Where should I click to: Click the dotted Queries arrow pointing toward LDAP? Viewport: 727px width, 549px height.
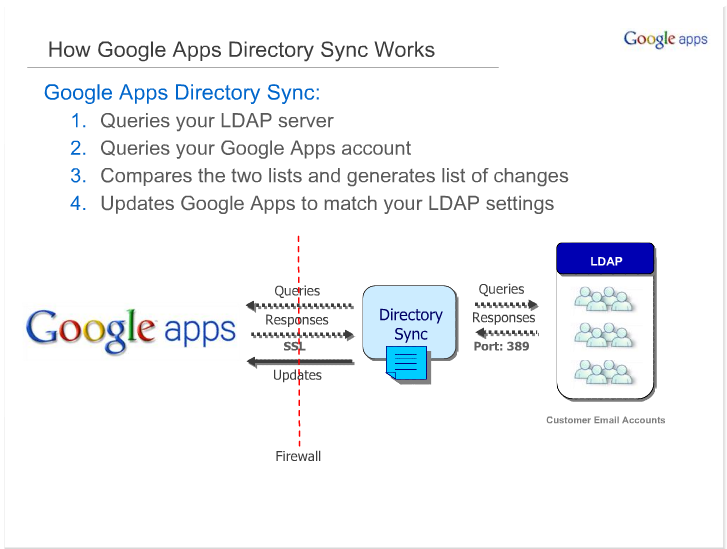(x=506, y=305)
